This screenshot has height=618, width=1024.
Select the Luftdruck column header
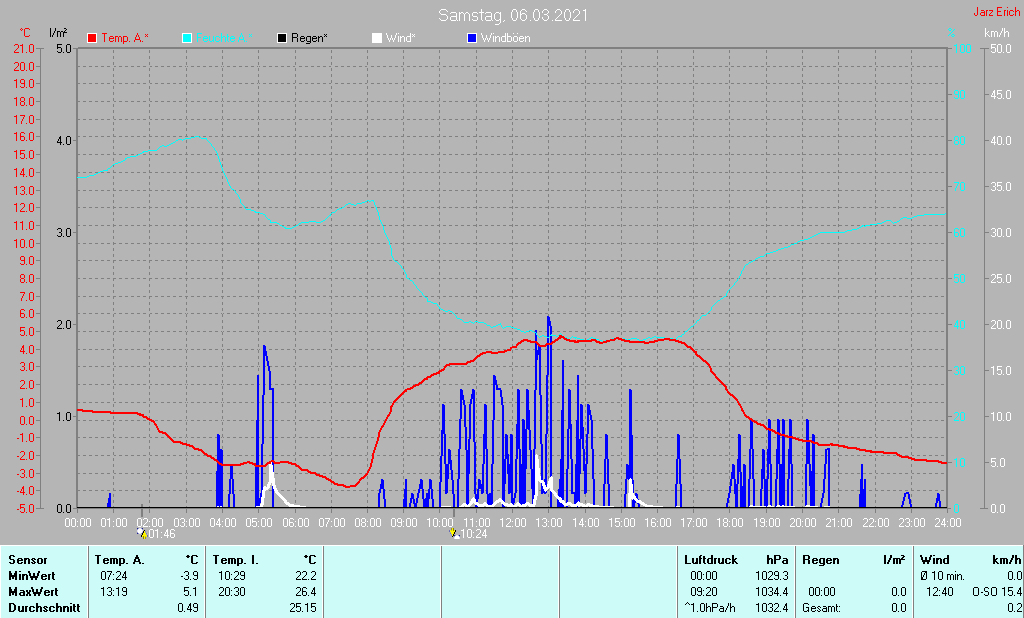click(710, 560)
